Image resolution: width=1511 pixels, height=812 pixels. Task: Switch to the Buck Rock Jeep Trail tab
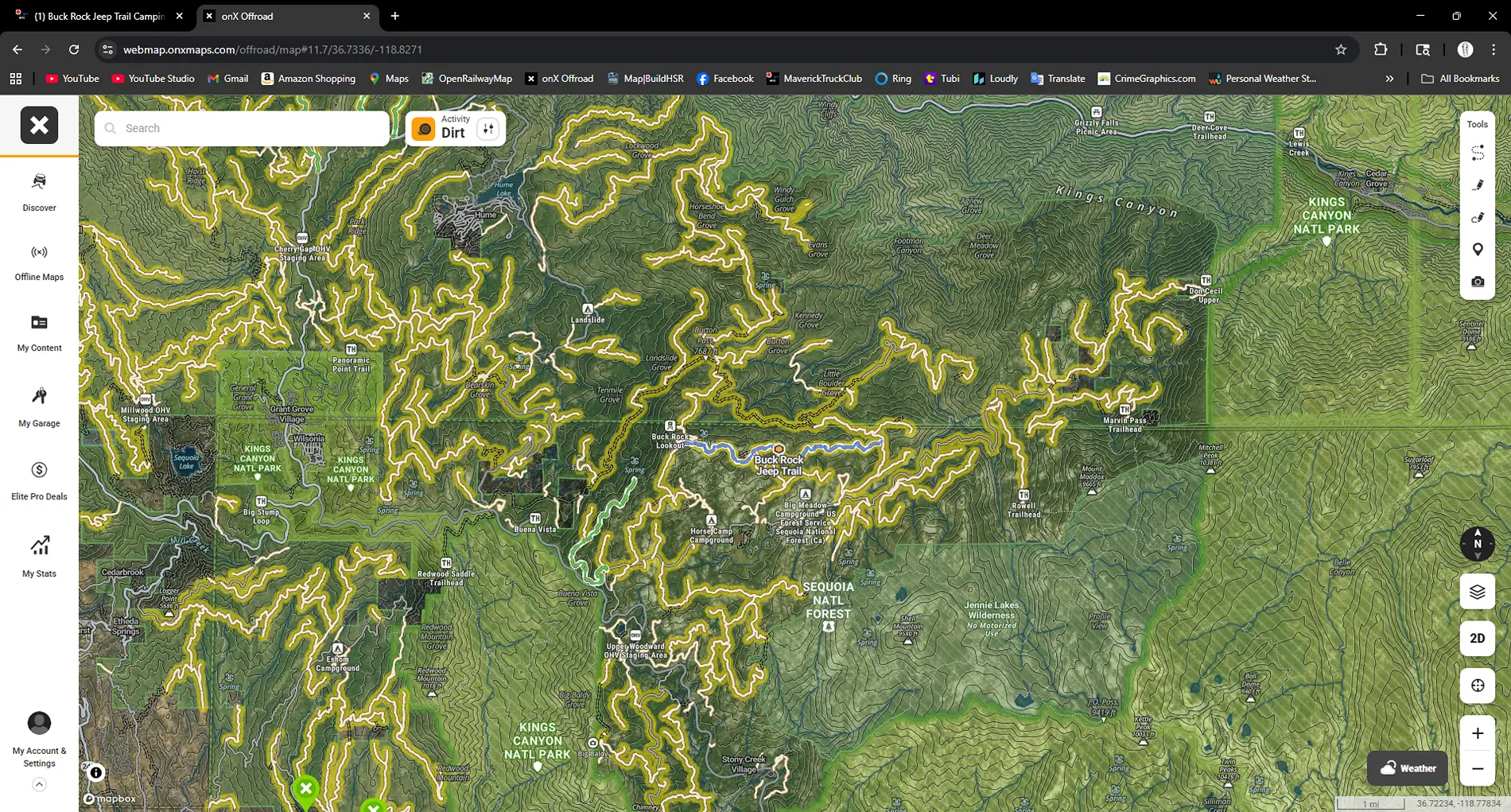click(99, 16)
